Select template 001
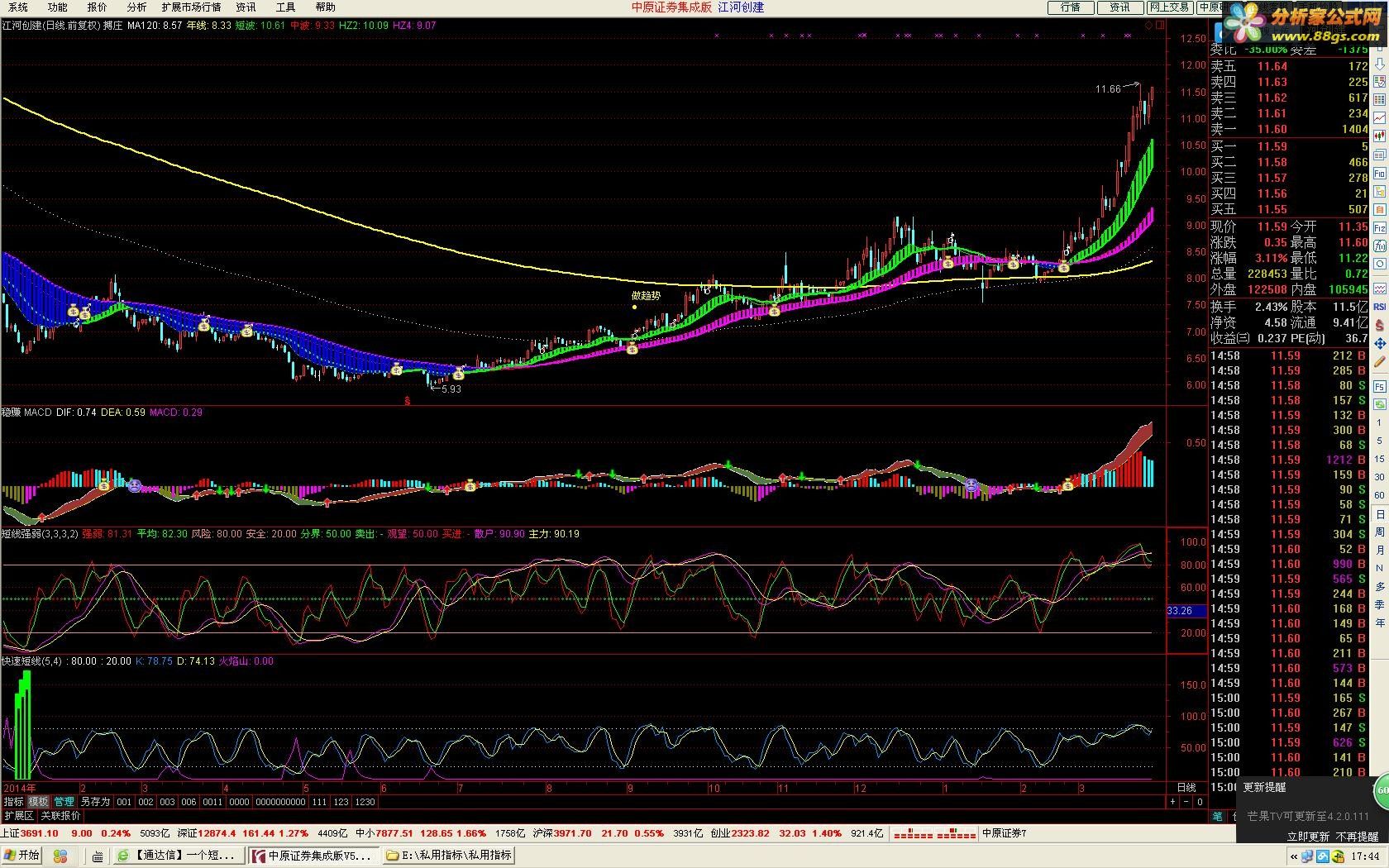1389x868 pixels. point(124,802)
